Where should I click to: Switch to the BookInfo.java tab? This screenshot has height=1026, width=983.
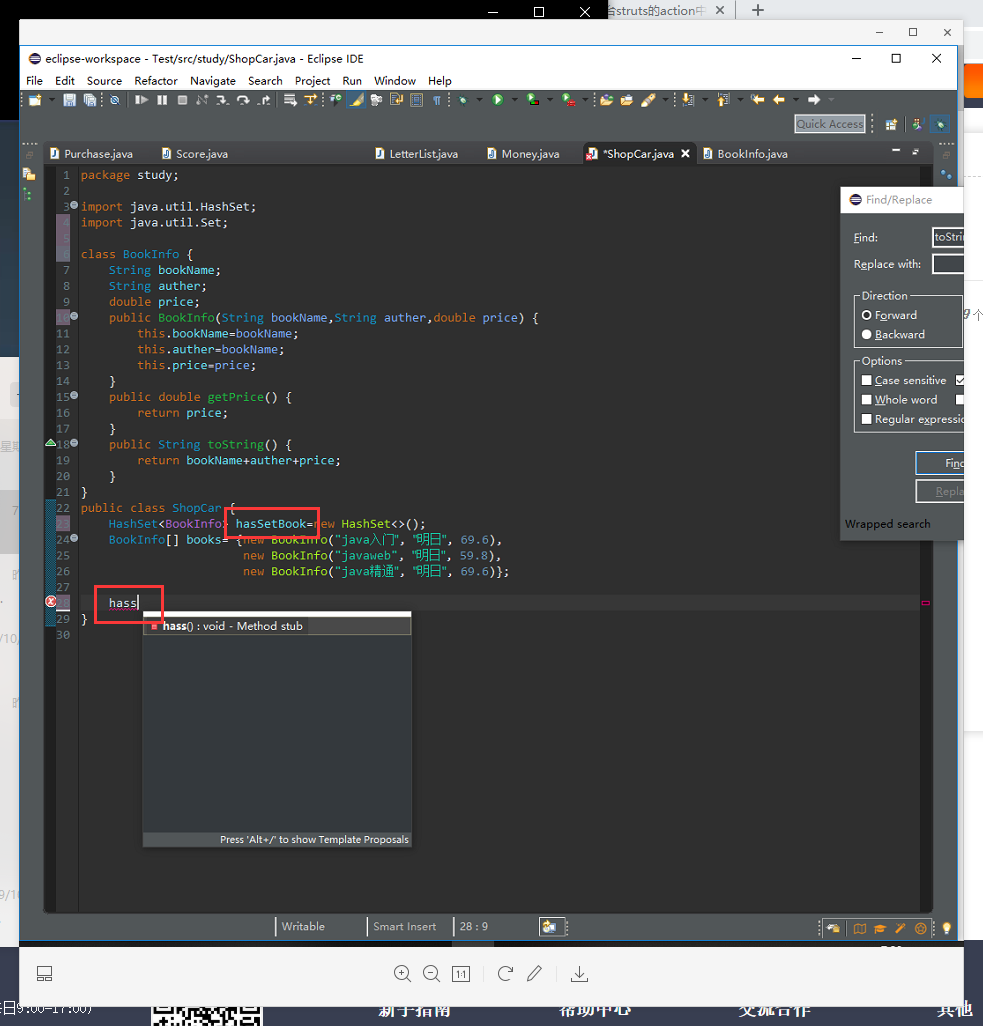click(x=746, y=154)
